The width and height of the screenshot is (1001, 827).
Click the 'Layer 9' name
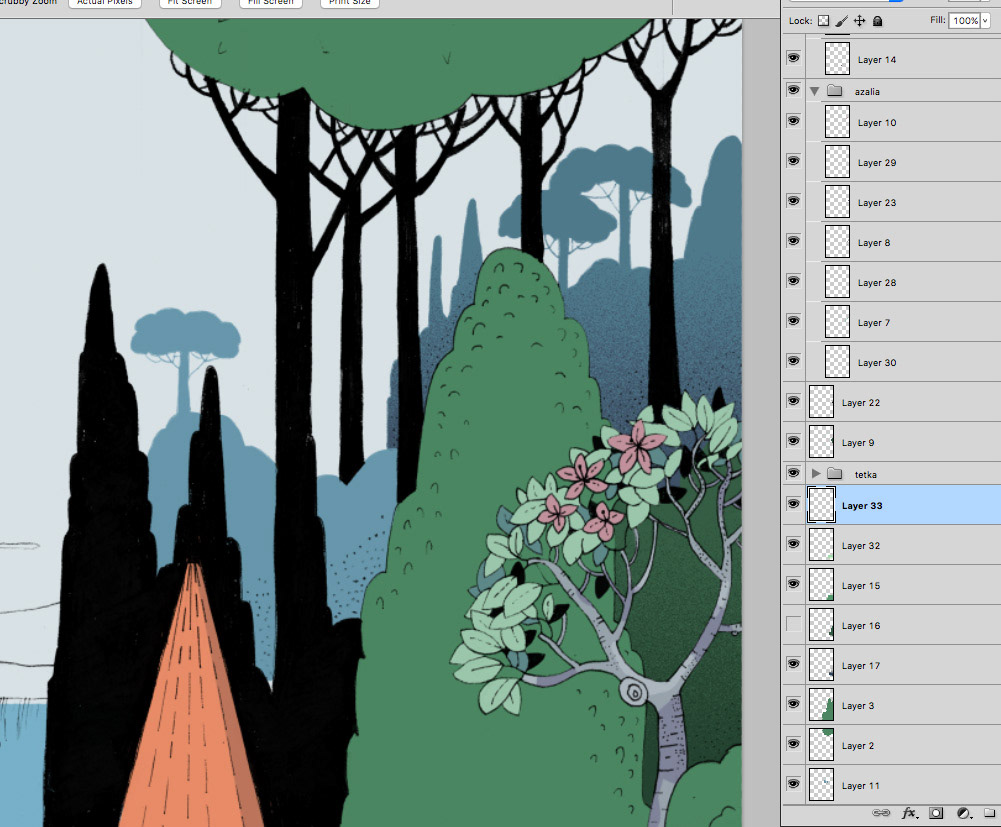click(857, 443)
